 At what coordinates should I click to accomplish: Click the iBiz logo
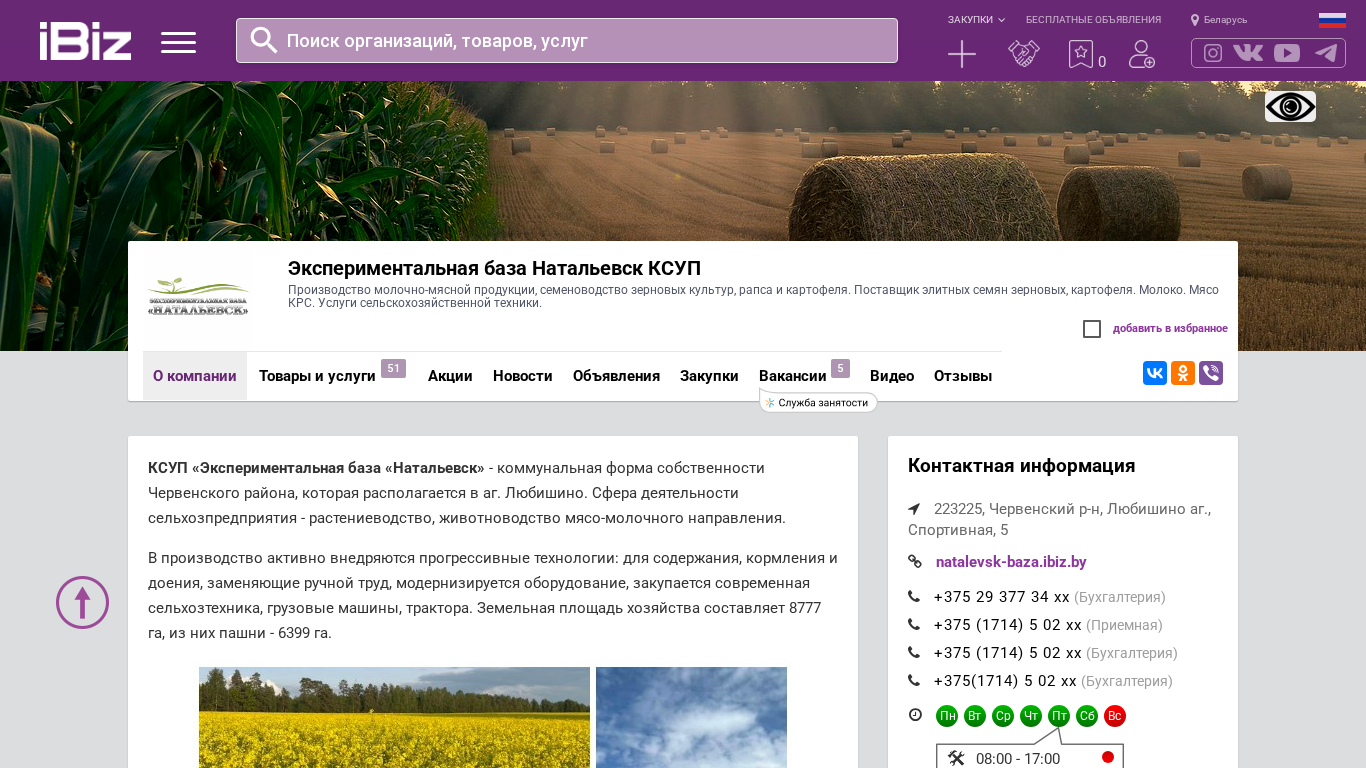click(x=85, y=41)
